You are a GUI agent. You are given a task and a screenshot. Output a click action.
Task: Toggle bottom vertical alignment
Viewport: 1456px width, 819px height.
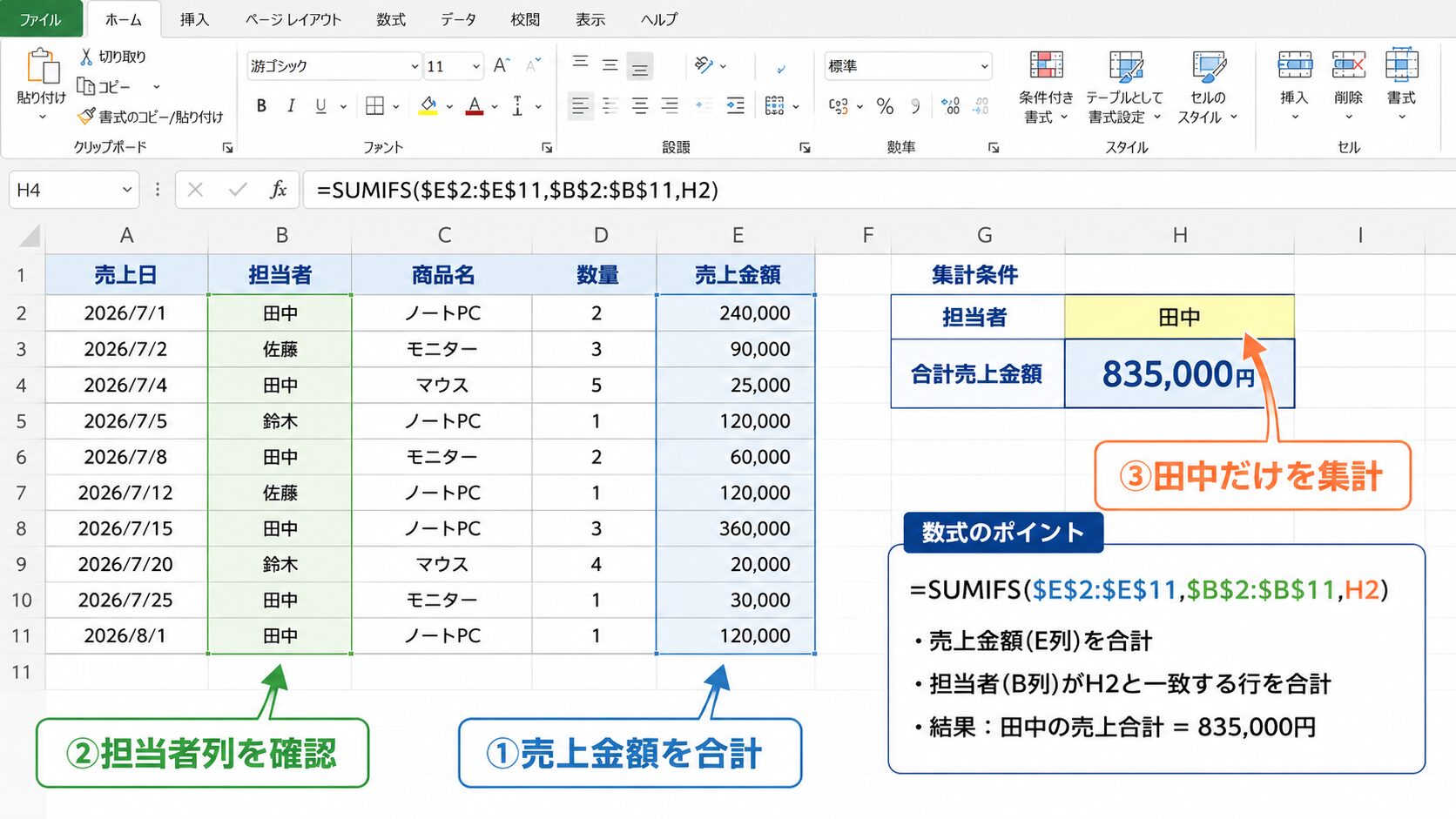click(640, 66)
